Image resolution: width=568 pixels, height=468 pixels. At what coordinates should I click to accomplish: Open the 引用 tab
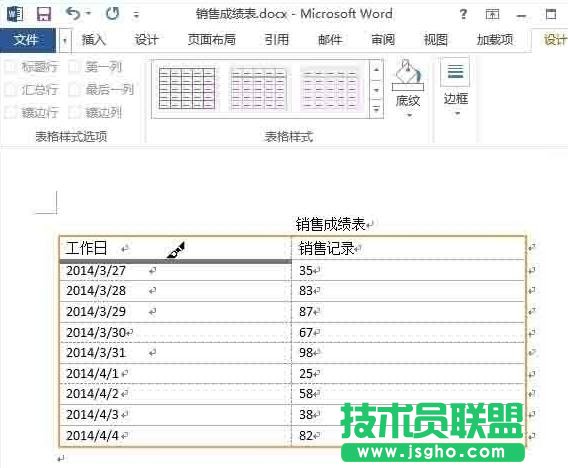coord(277,39)
